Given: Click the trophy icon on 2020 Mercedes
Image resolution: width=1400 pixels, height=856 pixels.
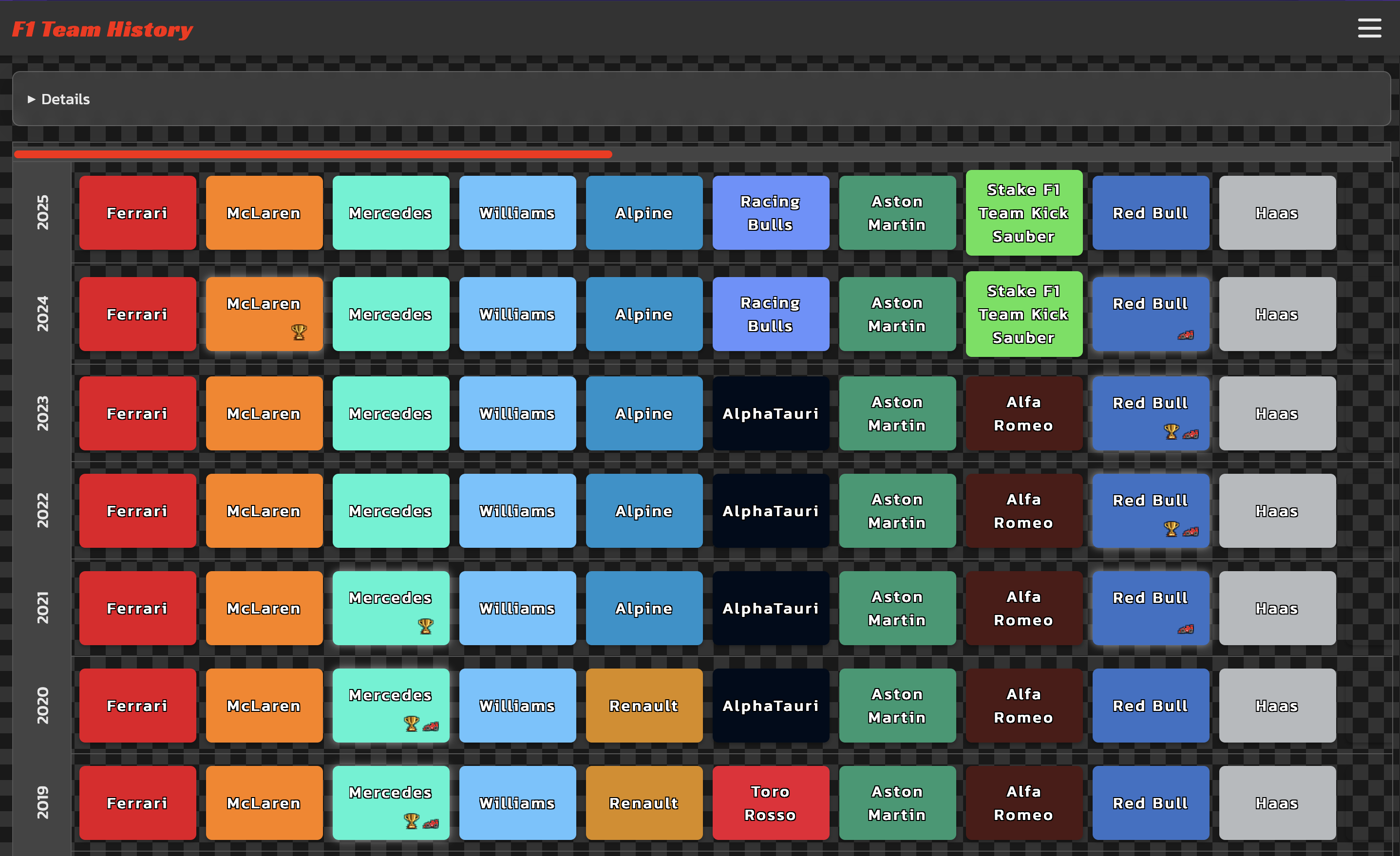Looking at the screenshot, I should (411, 724).
